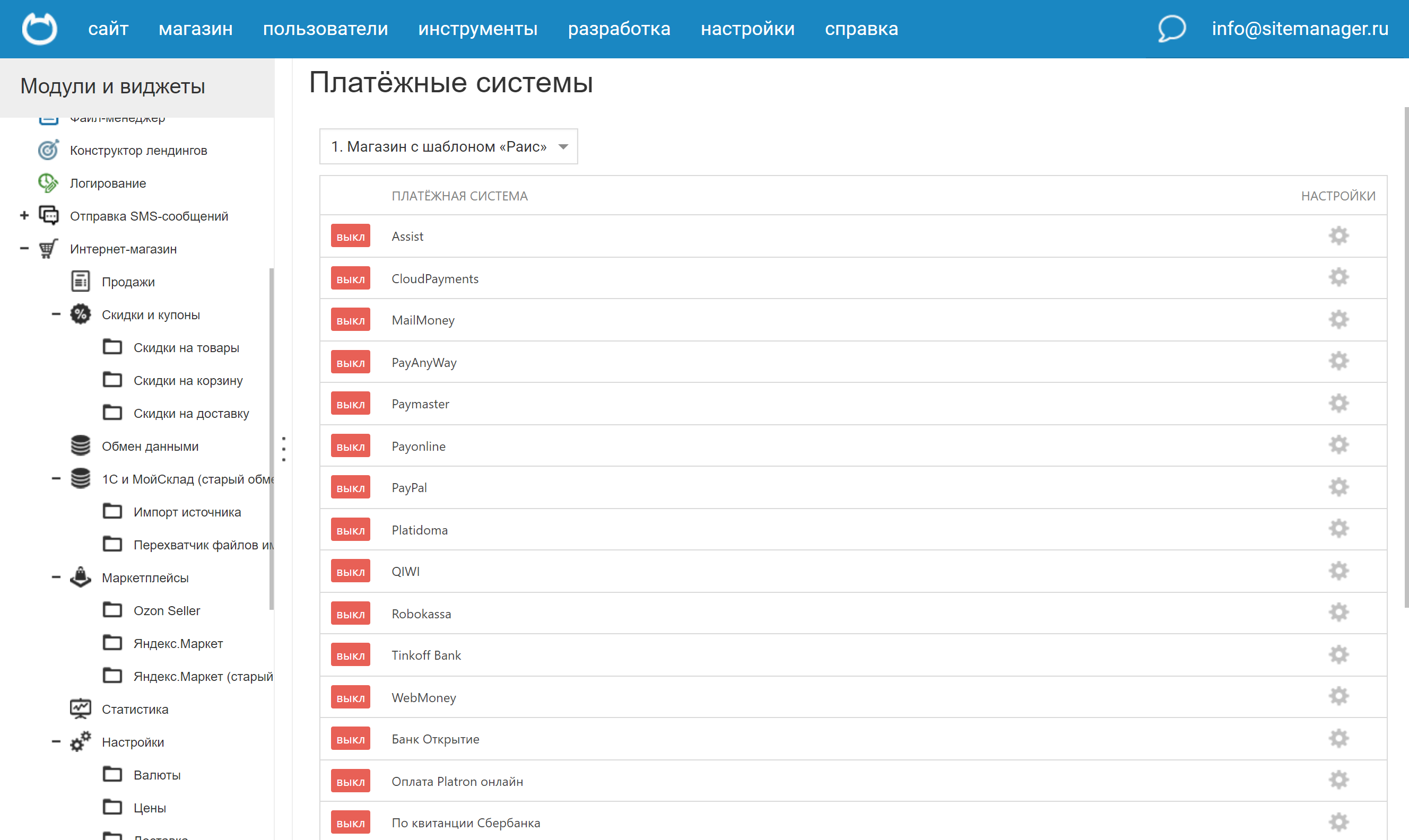Enable the Robokassa payment system

350,613
